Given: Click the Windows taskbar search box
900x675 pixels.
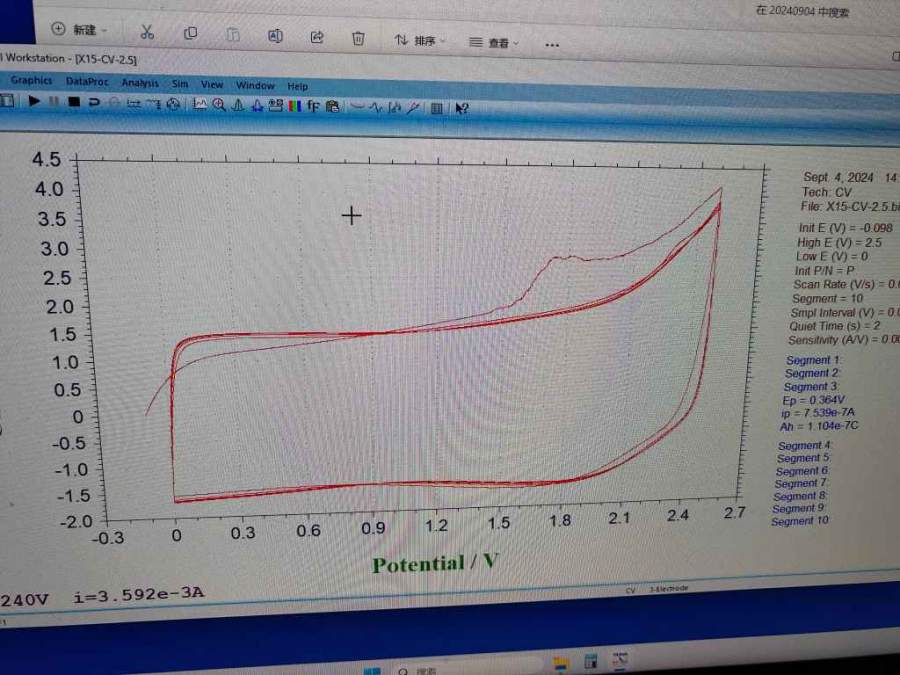Looking at the screenshot, I should 450,670.
